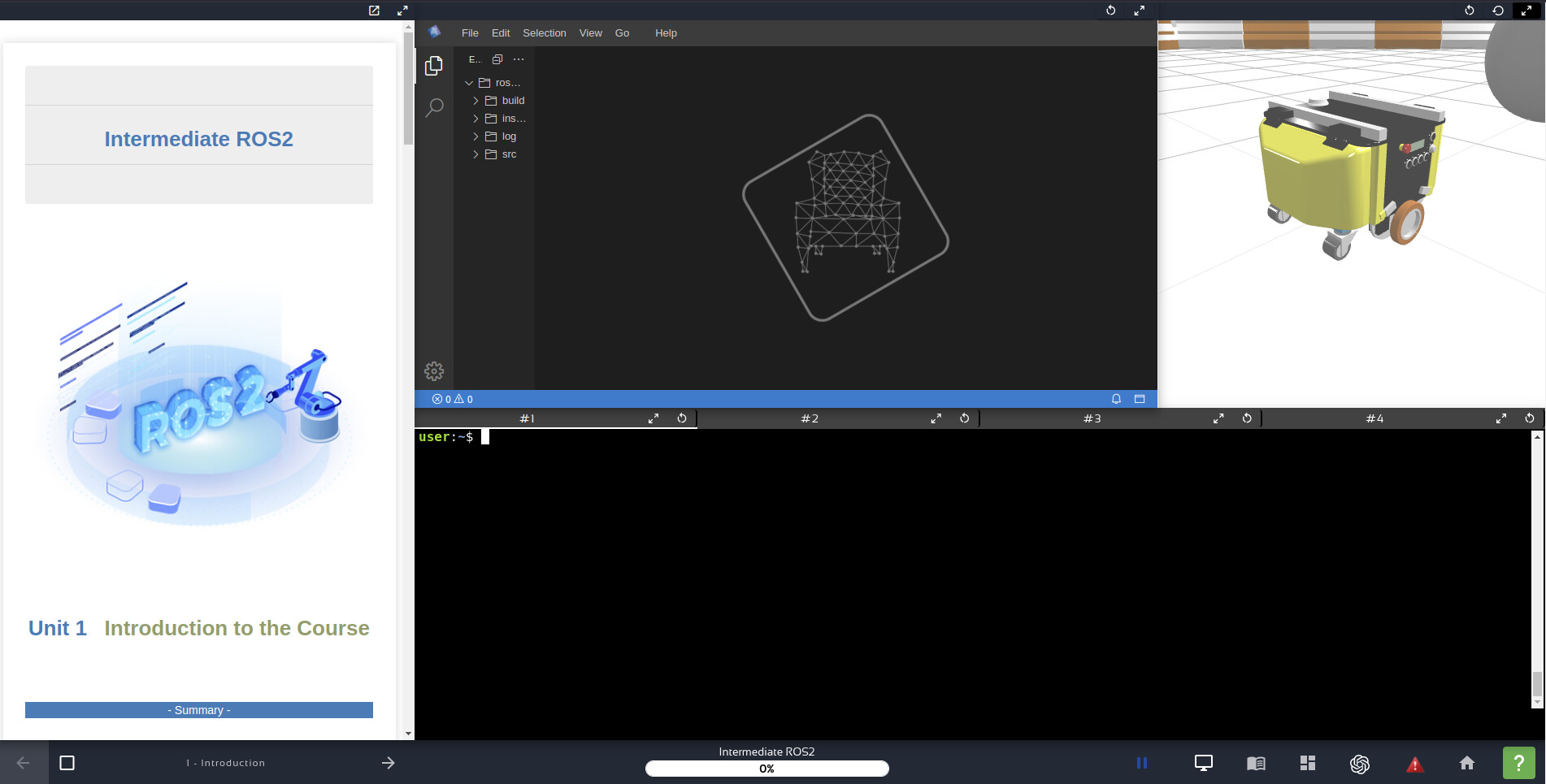Maximize terminal #3
The width and height of the screenshot is (1546, 784).
point(1218,418)
